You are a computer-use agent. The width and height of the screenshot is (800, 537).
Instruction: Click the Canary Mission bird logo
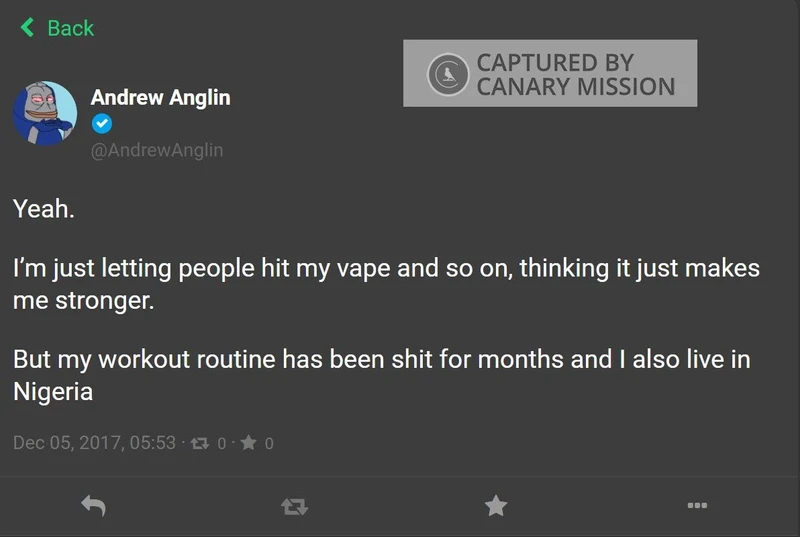447,73
